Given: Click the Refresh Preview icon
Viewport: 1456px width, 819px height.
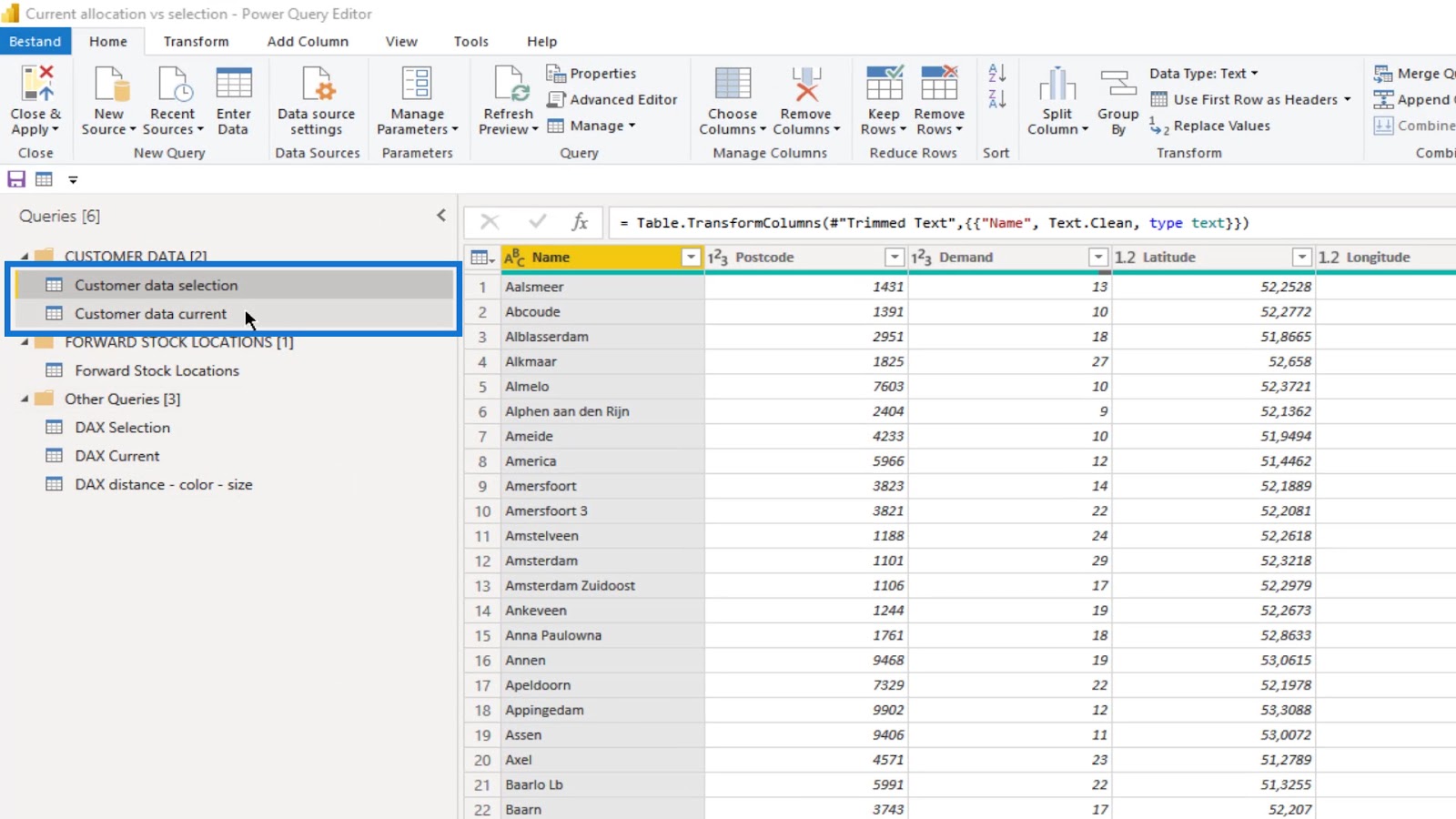Looking at the screenshot, I should tap(509, 84).
